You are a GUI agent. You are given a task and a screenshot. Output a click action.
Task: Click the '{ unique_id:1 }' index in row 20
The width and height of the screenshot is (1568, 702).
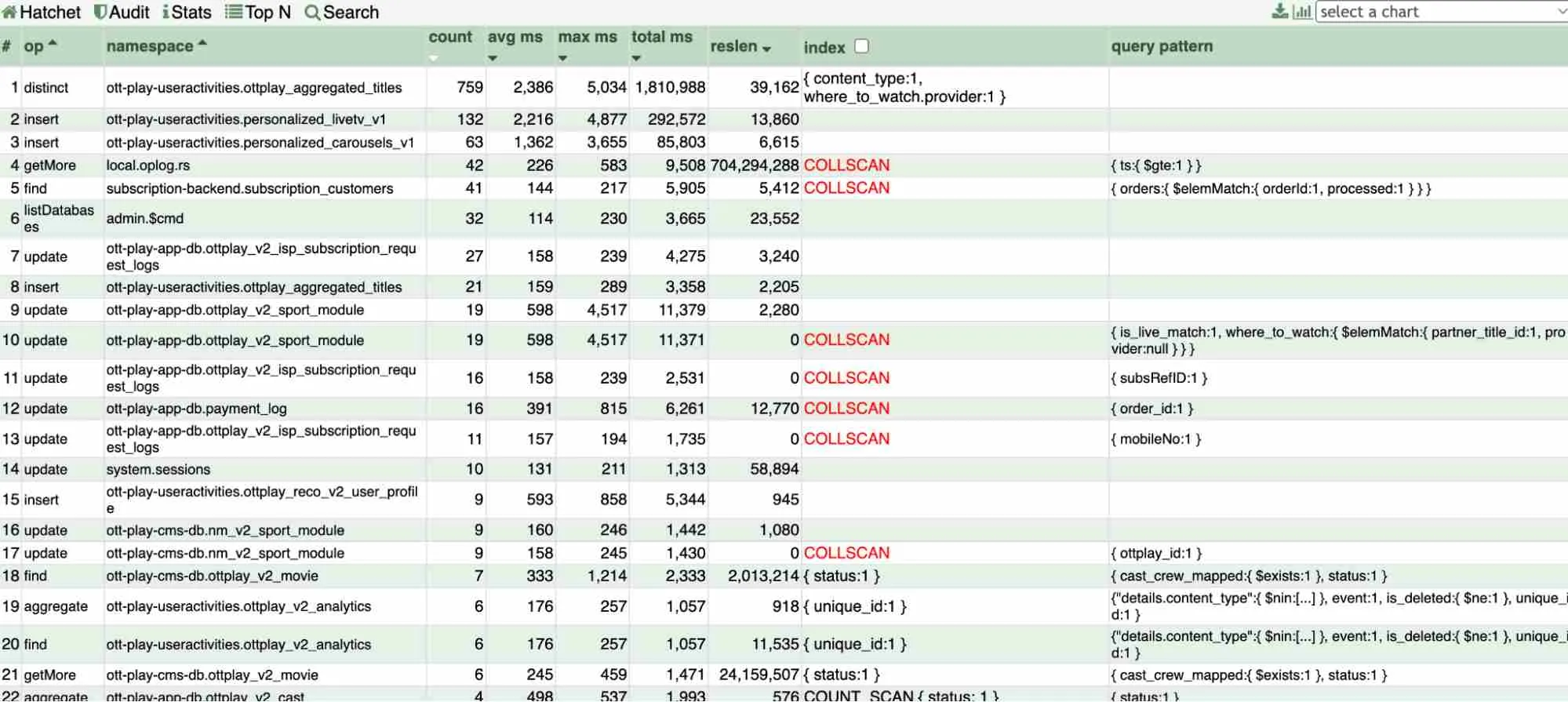click(855, 644)
